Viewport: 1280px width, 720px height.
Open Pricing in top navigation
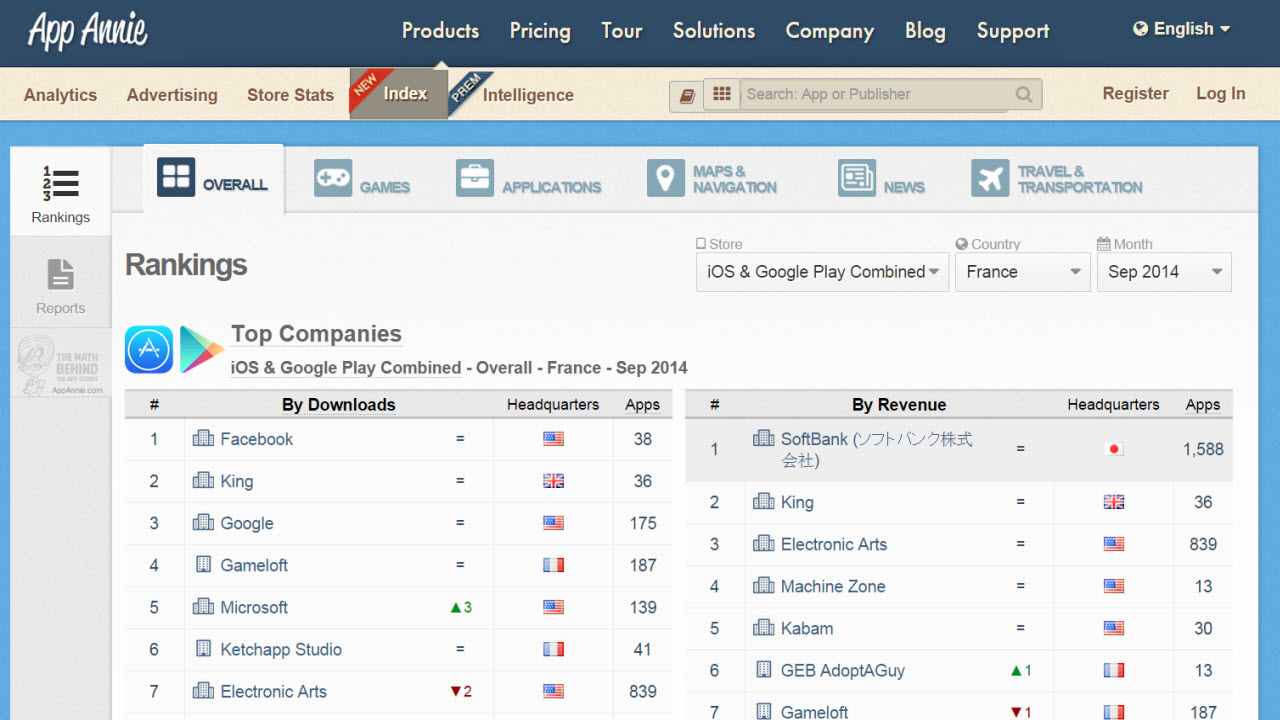(540, 31)
